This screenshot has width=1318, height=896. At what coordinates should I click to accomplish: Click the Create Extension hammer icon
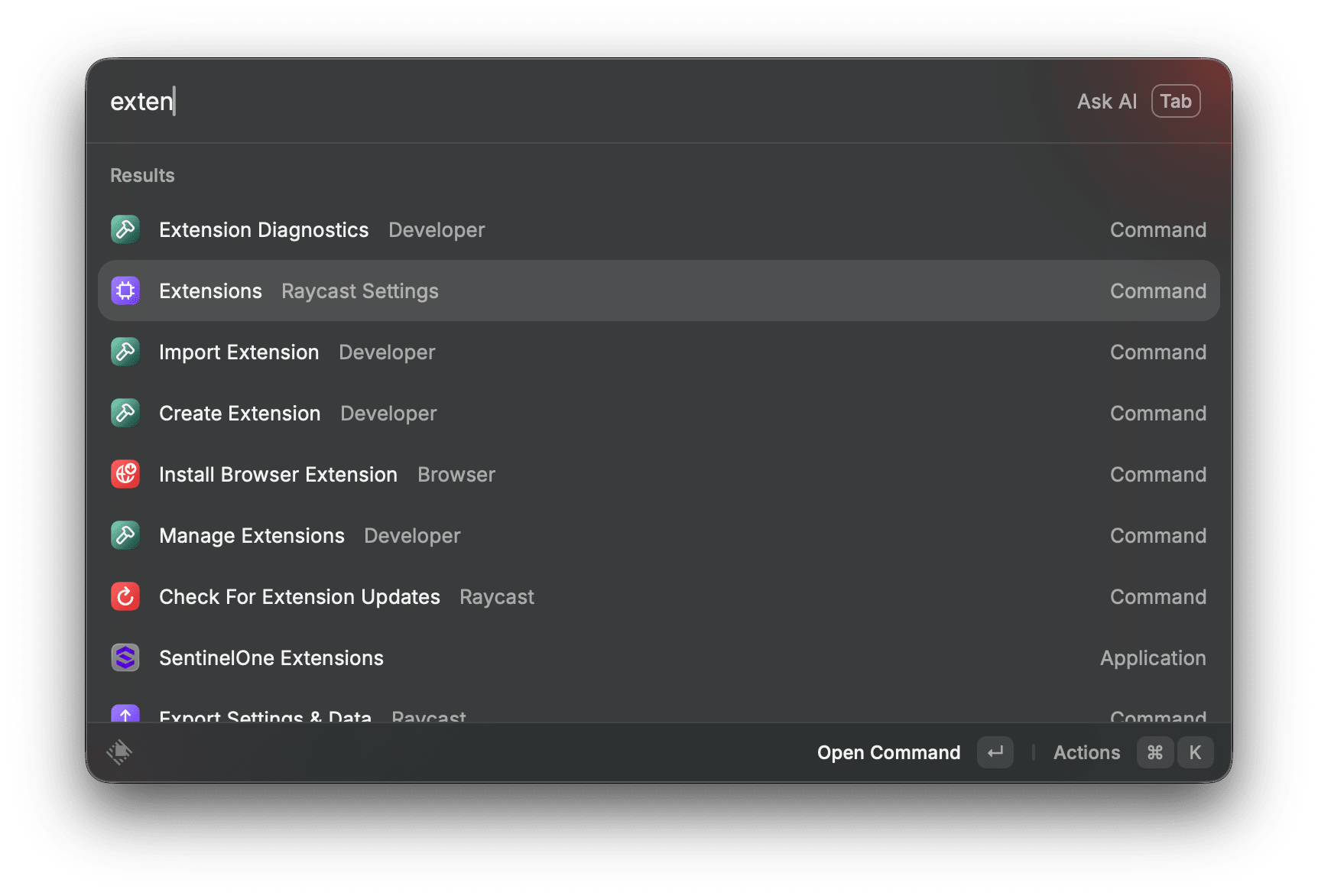(125, 413)
